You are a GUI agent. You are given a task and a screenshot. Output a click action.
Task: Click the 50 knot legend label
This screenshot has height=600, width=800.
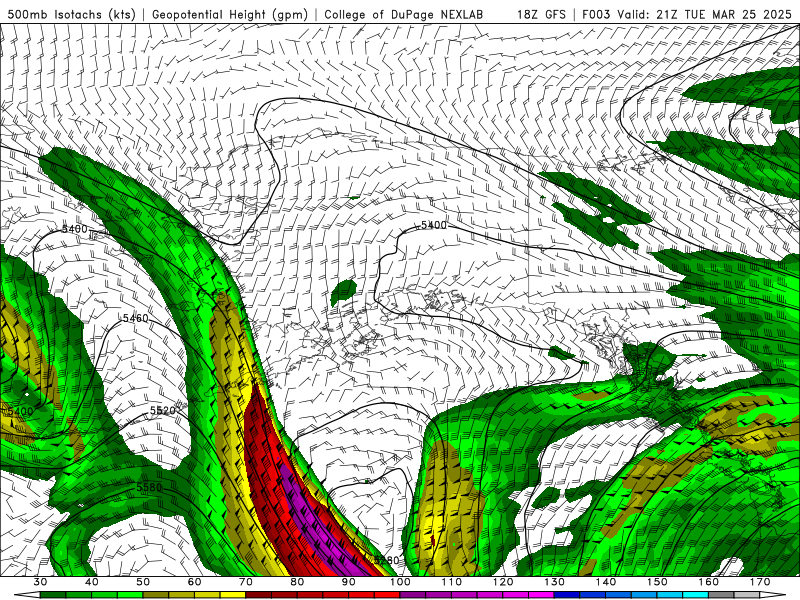[143, 582]
